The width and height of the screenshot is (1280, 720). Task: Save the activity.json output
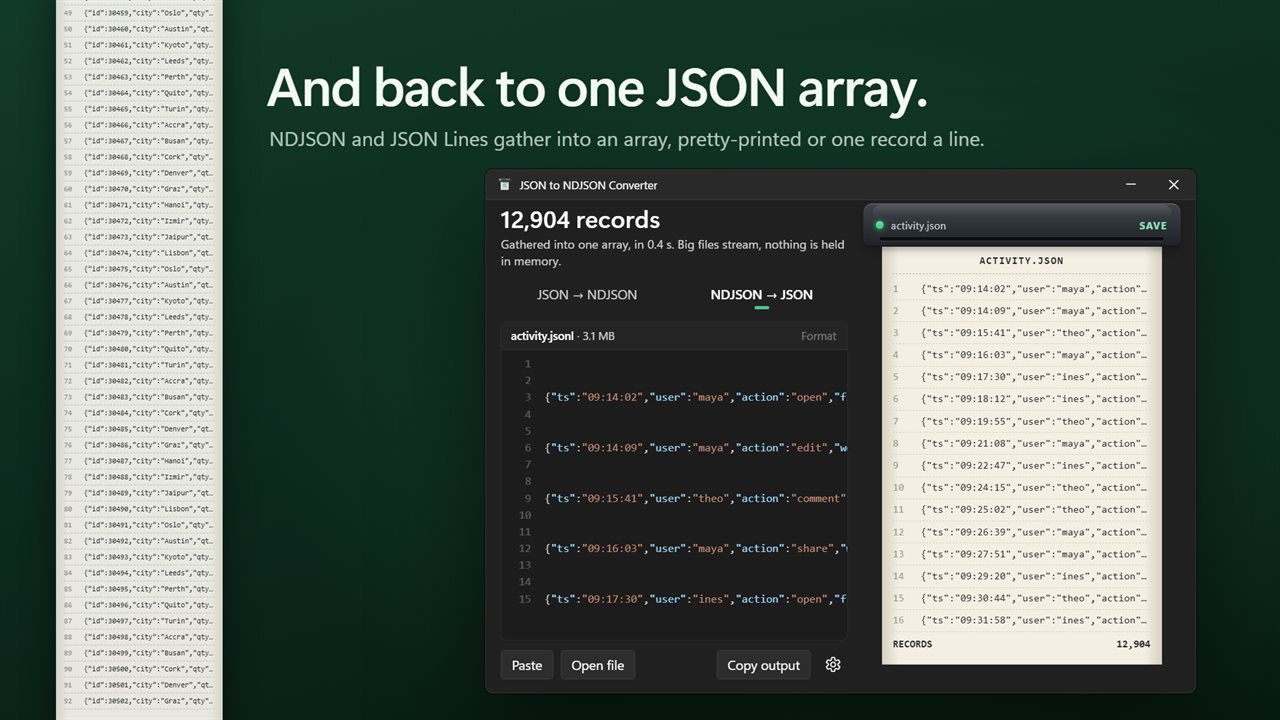point(1152,226)
